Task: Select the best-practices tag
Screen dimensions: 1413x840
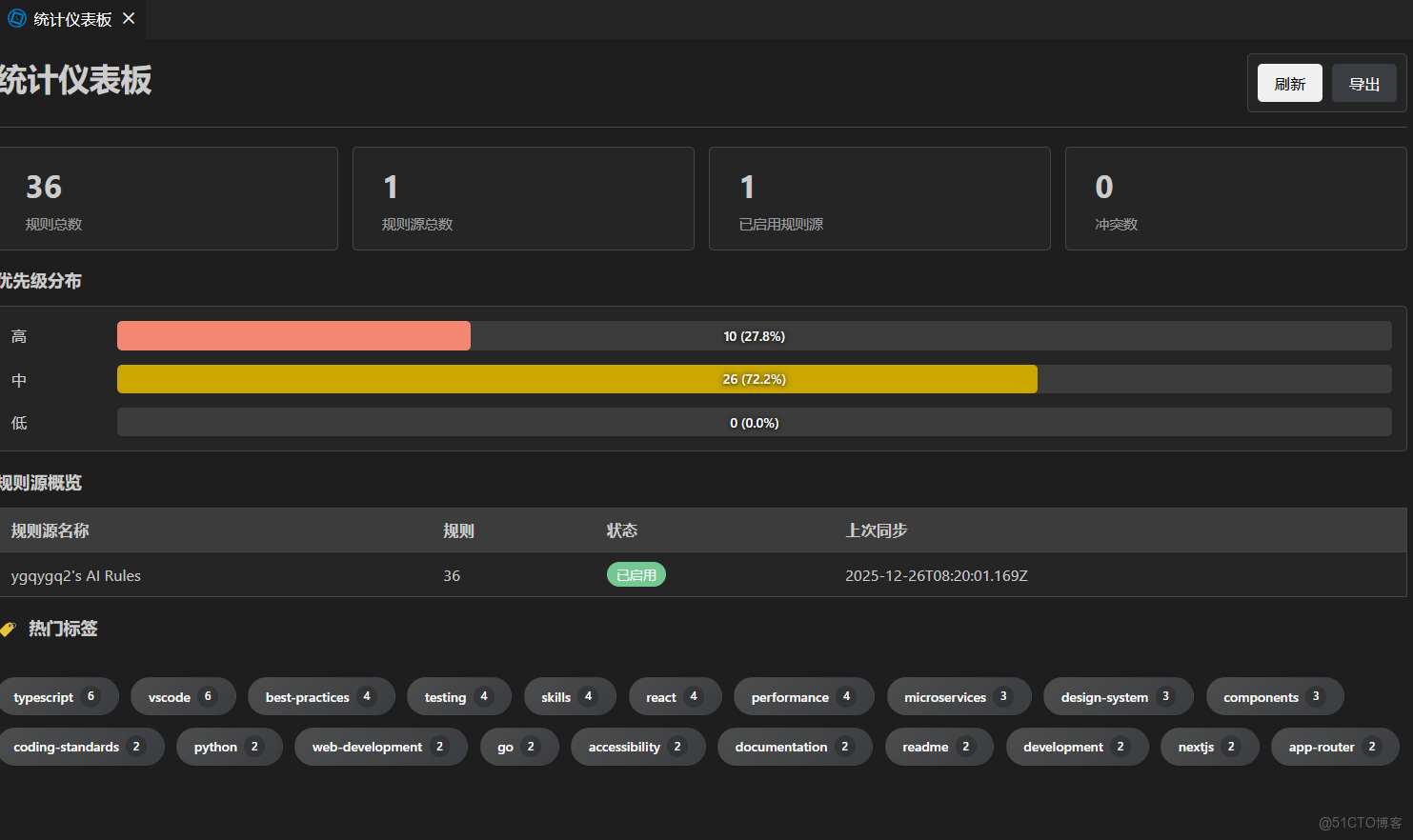Action: coord(321,696)
